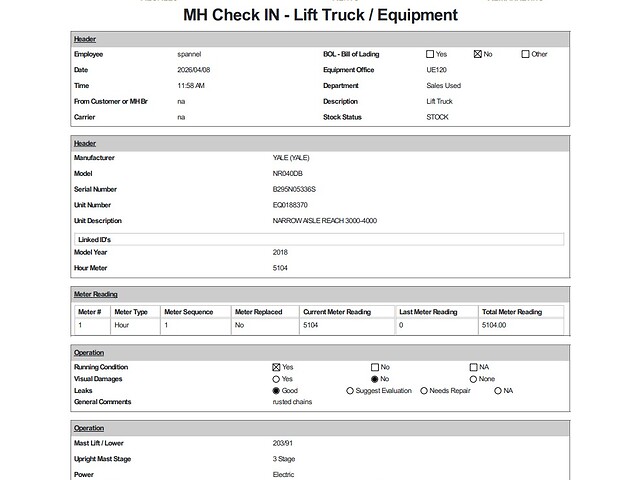Screen dimensions: 640x480
Task: Toggle Running Condition 'Yes' checkbox
Action: pos(276,367)
